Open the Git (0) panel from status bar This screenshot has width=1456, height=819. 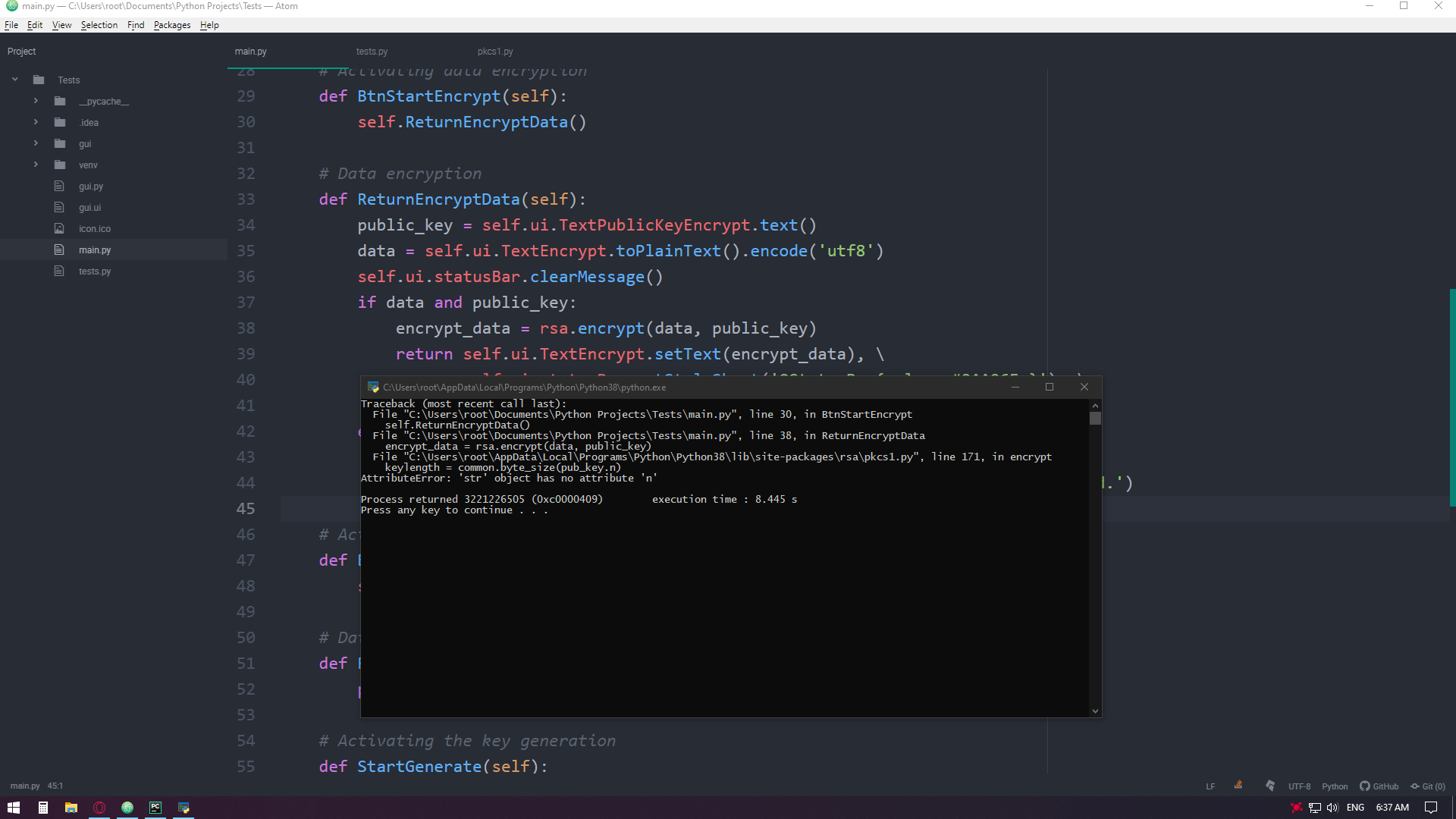pos(1428,786)
